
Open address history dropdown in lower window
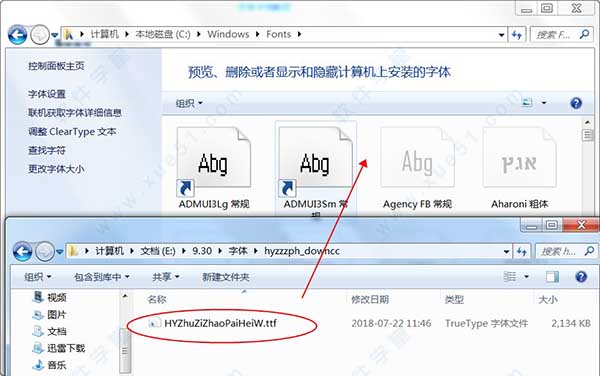click(x=506, y=251)
